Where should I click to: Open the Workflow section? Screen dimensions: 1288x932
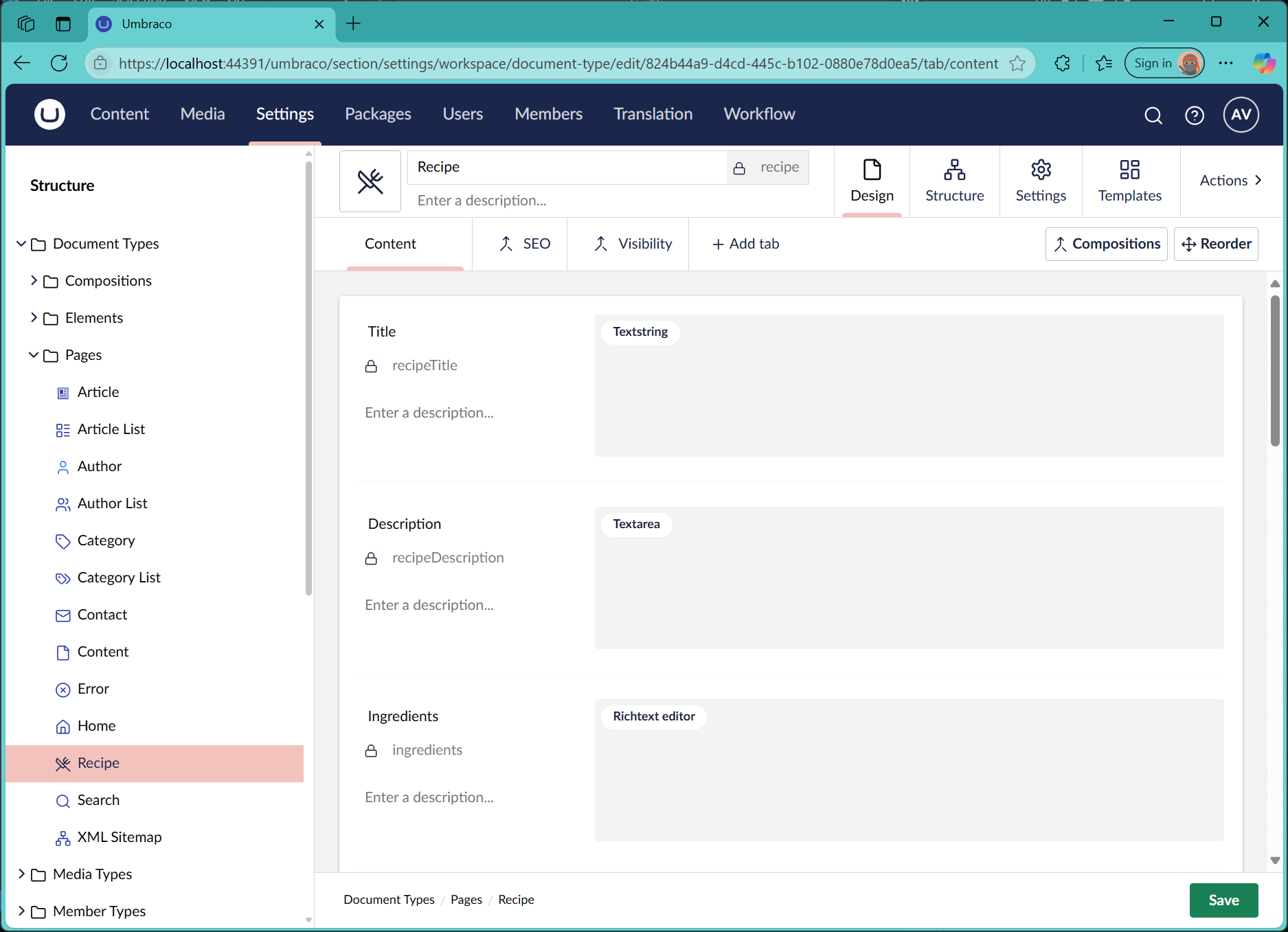(x=760, y=114)
